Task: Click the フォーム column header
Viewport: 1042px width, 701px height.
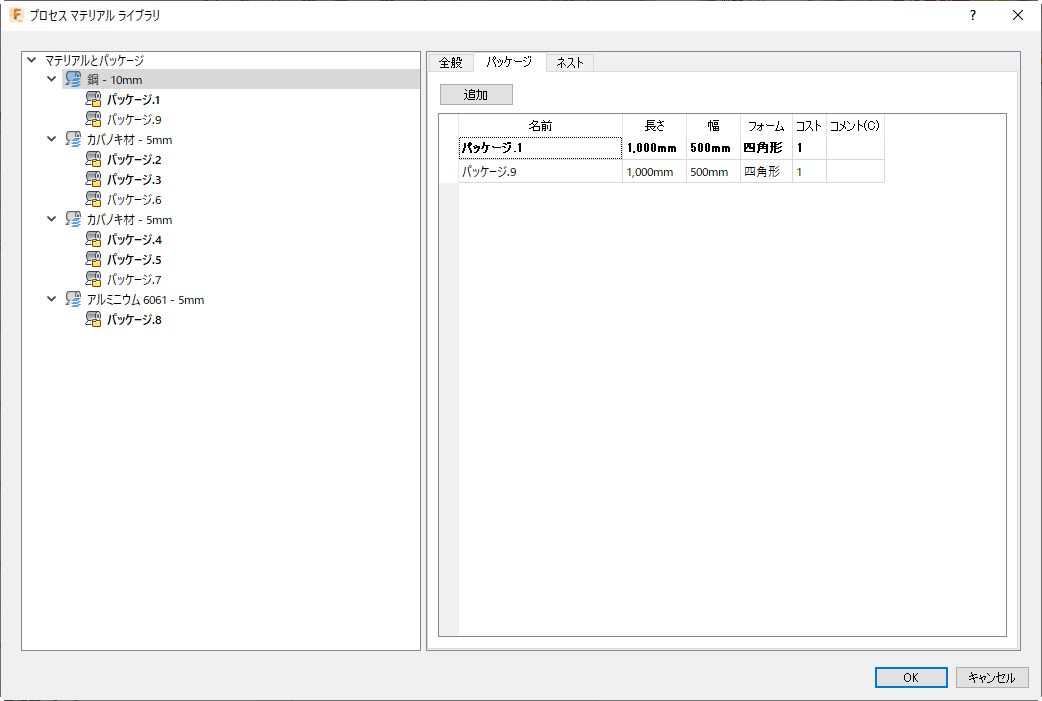Action: pyautogui.click(x=766, y=126)
